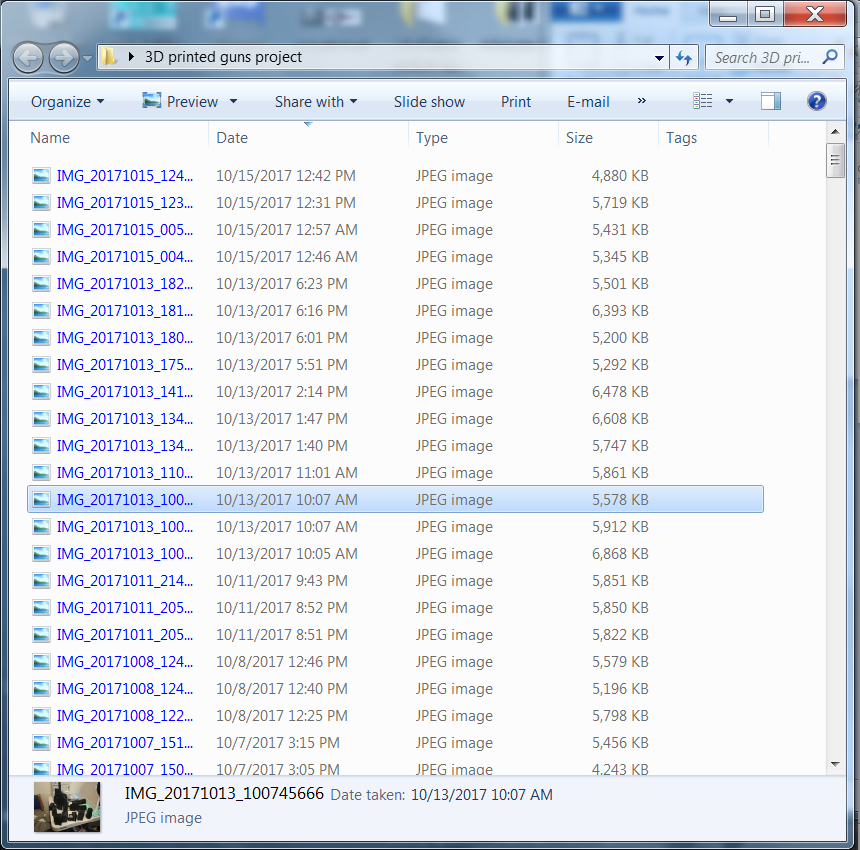Screen dimensions: 860x850
Task: Click image icon of highlighted 5,578 KB file
Action: coord(42,500)
